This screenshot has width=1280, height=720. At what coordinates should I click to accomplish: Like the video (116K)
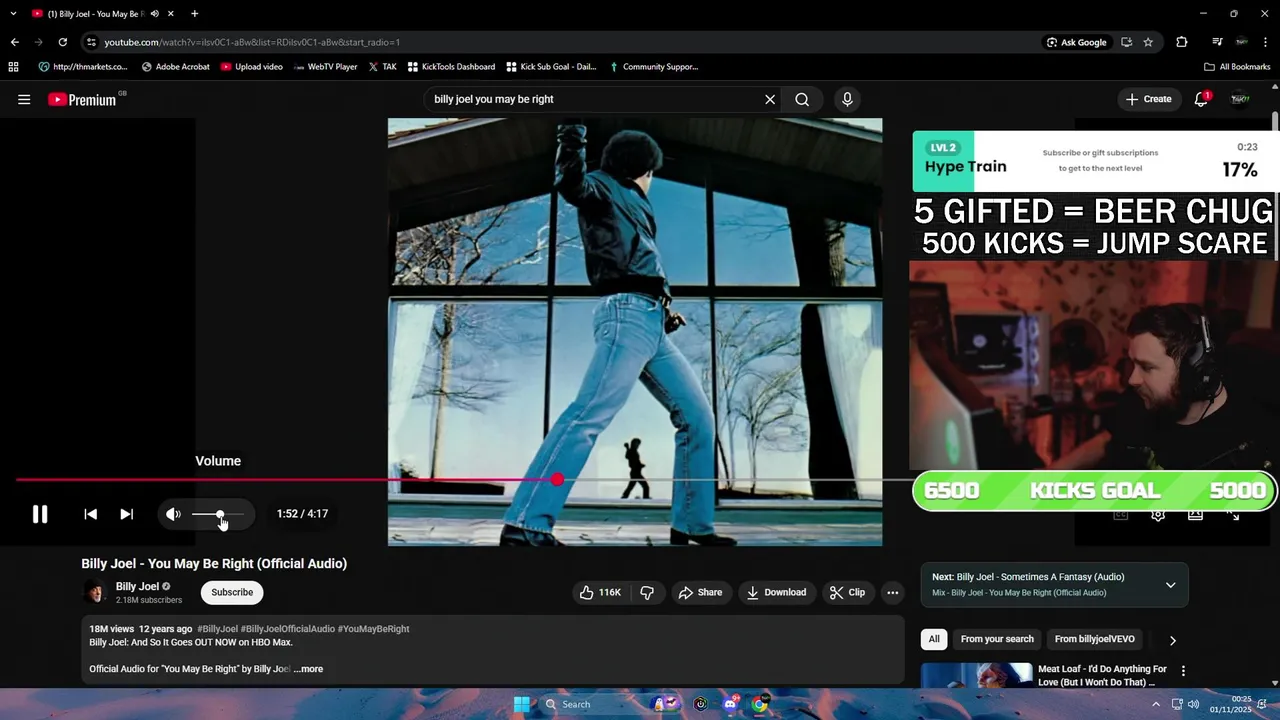(600, 592)
